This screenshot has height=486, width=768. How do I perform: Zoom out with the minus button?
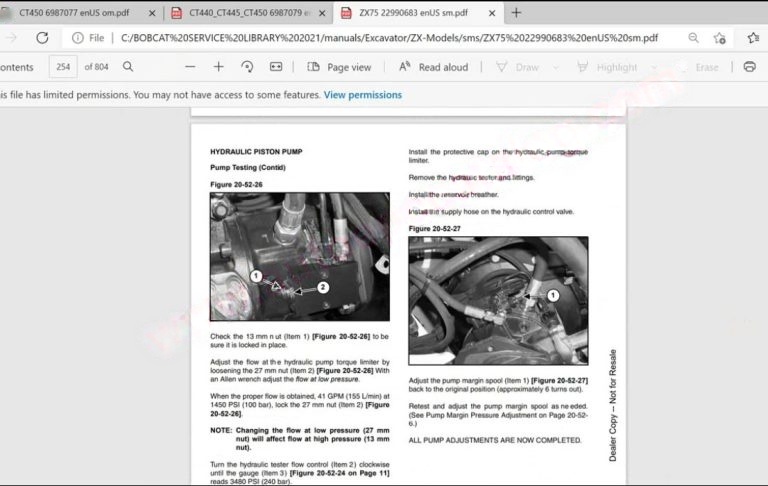pyautogui.click(x=190, y=67)
